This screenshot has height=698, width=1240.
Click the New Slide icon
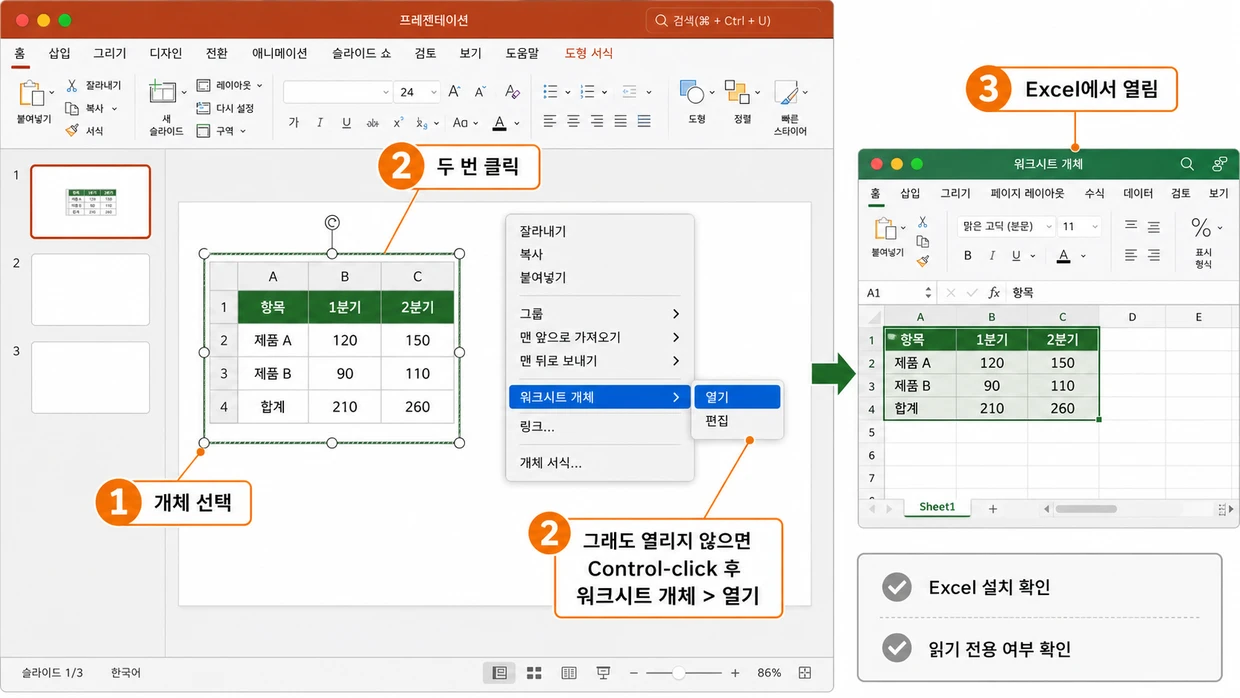pyautogui.click(x=162, y=93)
